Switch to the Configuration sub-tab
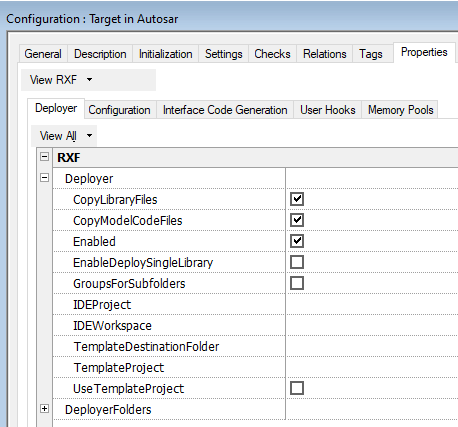458x427 pixels. tap(119, 110)
